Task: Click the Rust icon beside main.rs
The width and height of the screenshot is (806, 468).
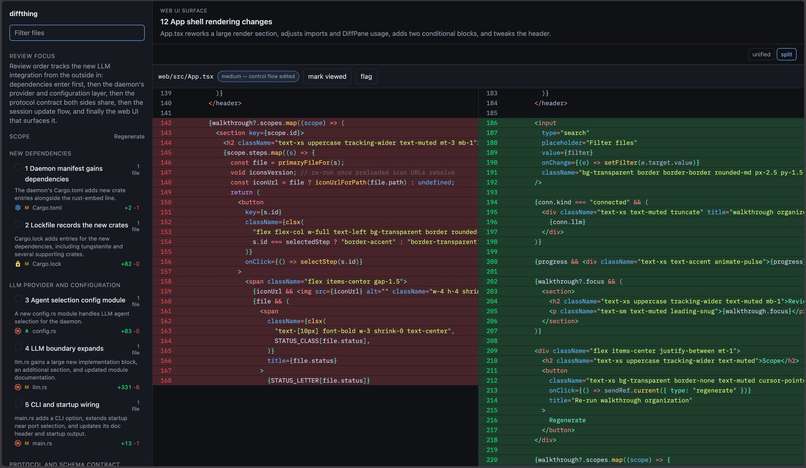Action: (x=18, y=443)
